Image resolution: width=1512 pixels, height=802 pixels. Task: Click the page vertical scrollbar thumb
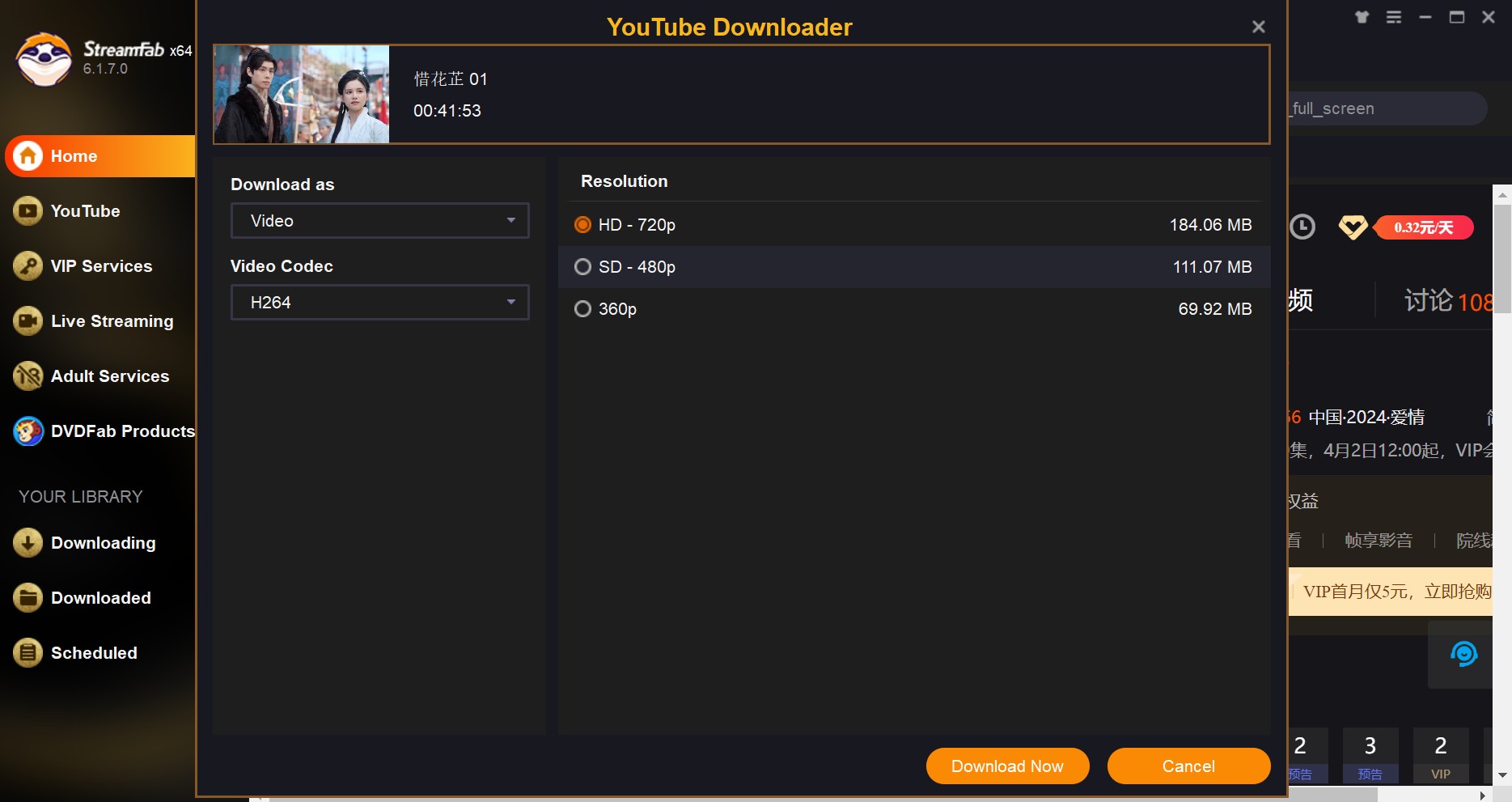point(1502,257)
